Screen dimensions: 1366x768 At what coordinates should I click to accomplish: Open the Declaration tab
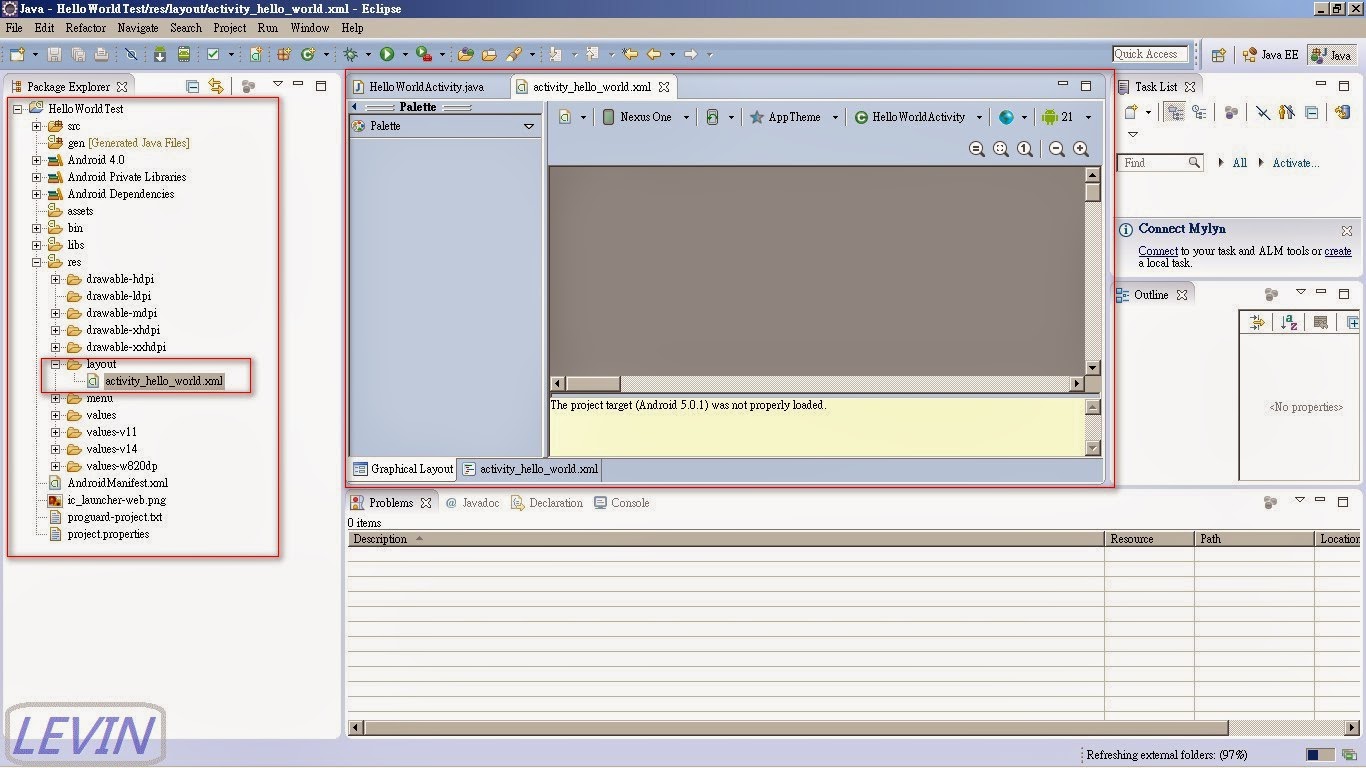pos(547,503)
